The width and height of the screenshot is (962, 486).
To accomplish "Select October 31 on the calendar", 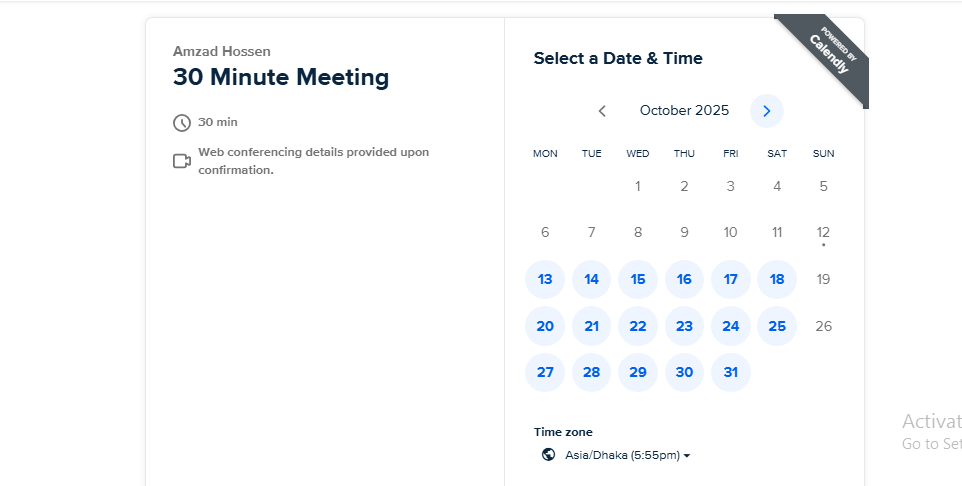I will pyautogui.click(x=731, y=372).
